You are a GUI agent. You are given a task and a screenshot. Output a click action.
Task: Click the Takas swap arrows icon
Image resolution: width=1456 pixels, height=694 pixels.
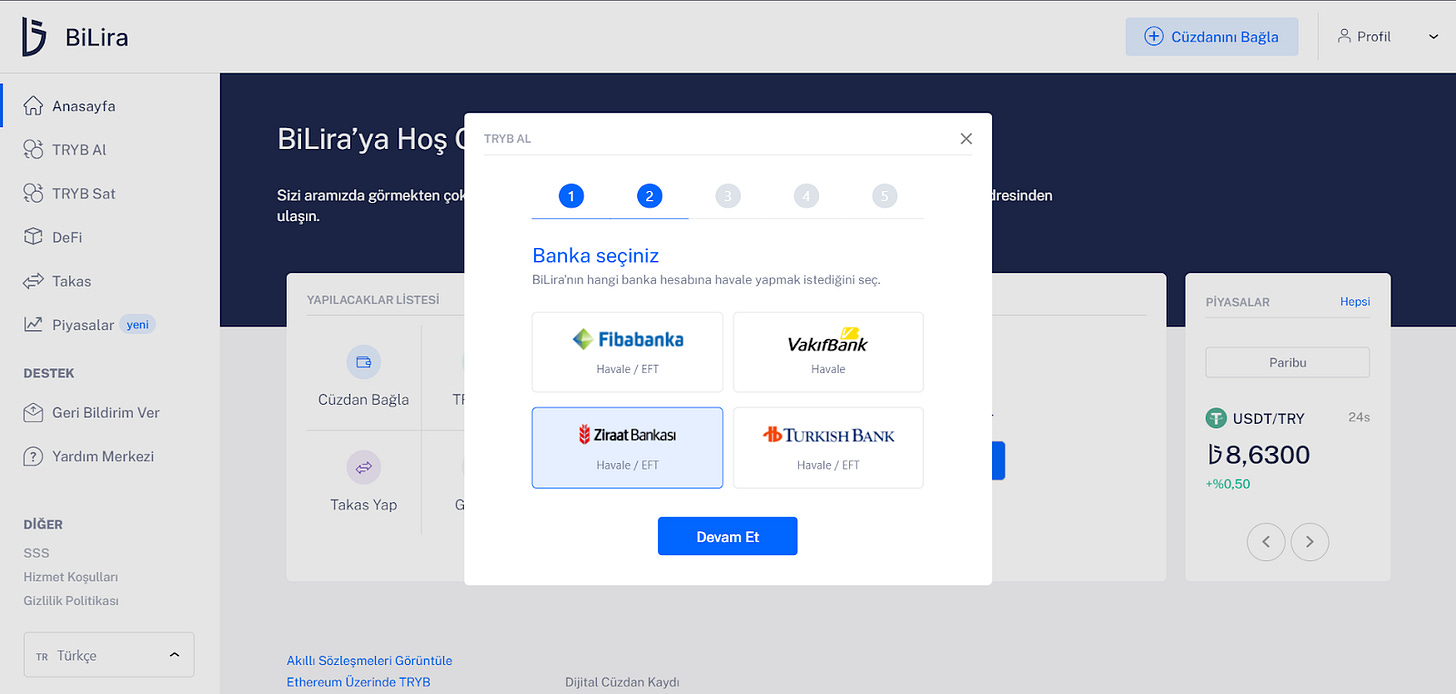(x=33, y=281)
